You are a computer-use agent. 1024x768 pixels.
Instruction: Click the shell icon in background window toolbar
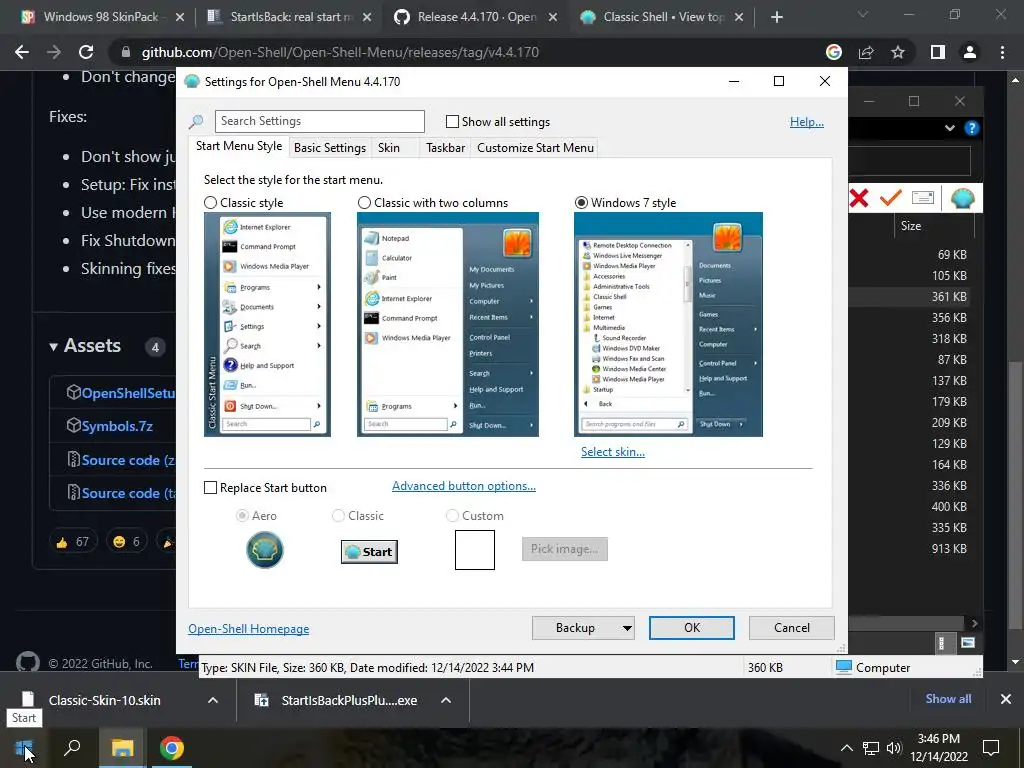tap(962, 198)
